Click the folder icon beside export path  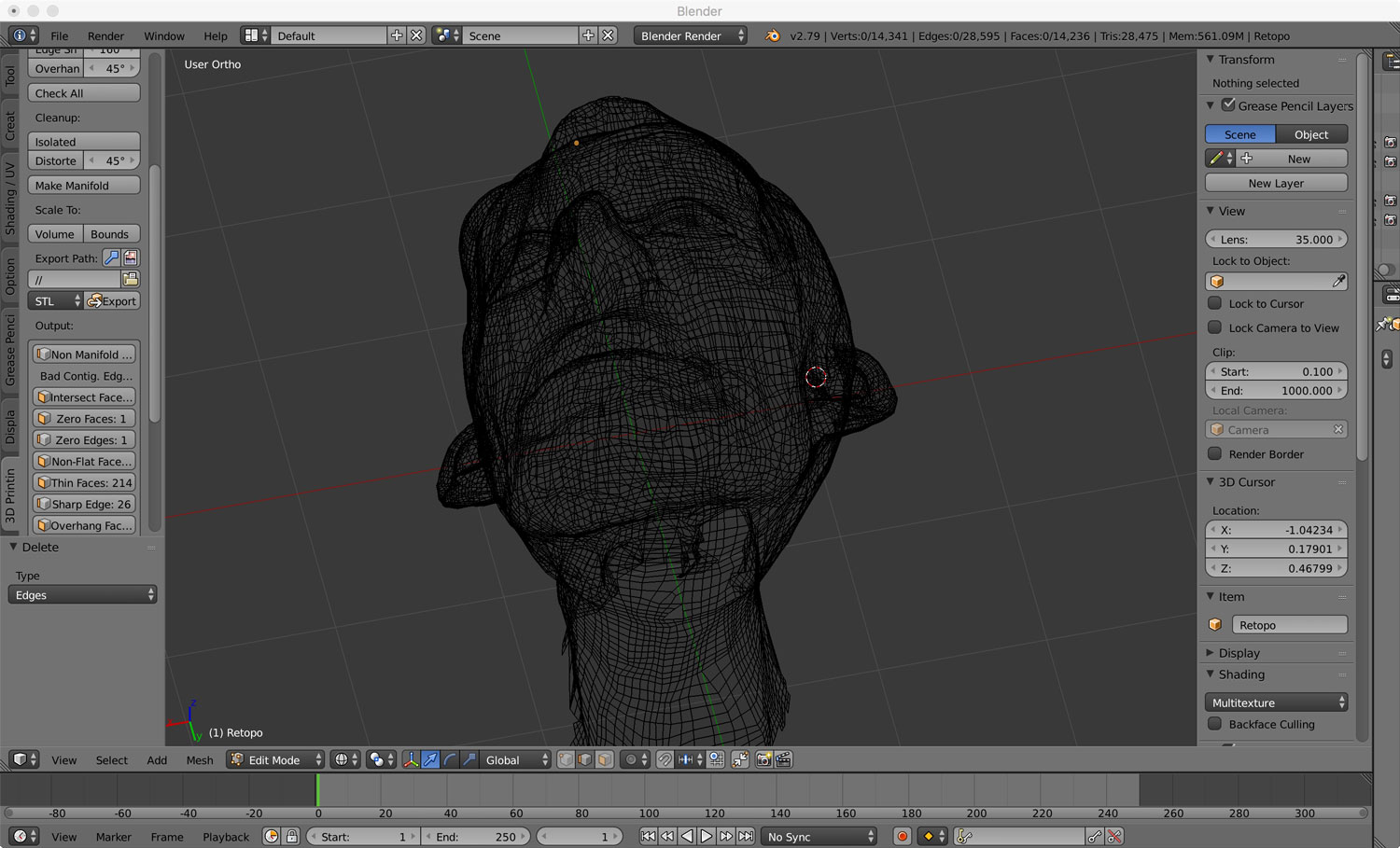[x=131, y=279]
